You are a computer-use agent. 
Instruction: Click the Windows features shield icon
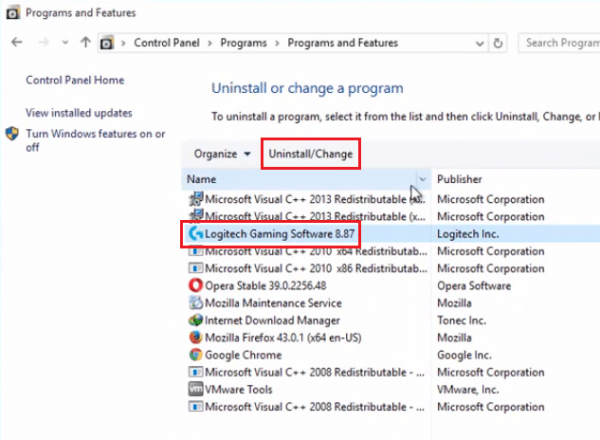point(12,134)
